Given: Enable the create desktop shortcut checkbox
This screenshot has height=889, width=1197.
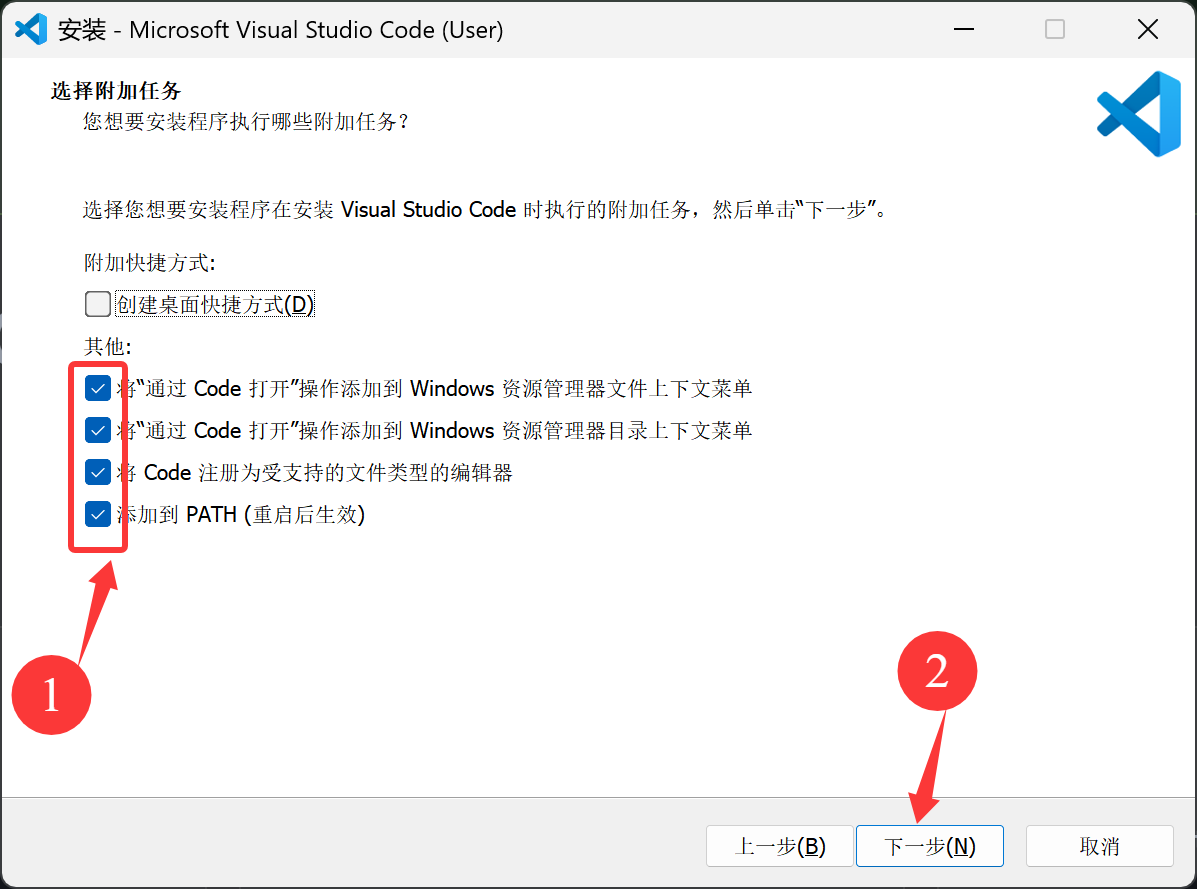Looking at the screenshot, I should click(98, 304).
